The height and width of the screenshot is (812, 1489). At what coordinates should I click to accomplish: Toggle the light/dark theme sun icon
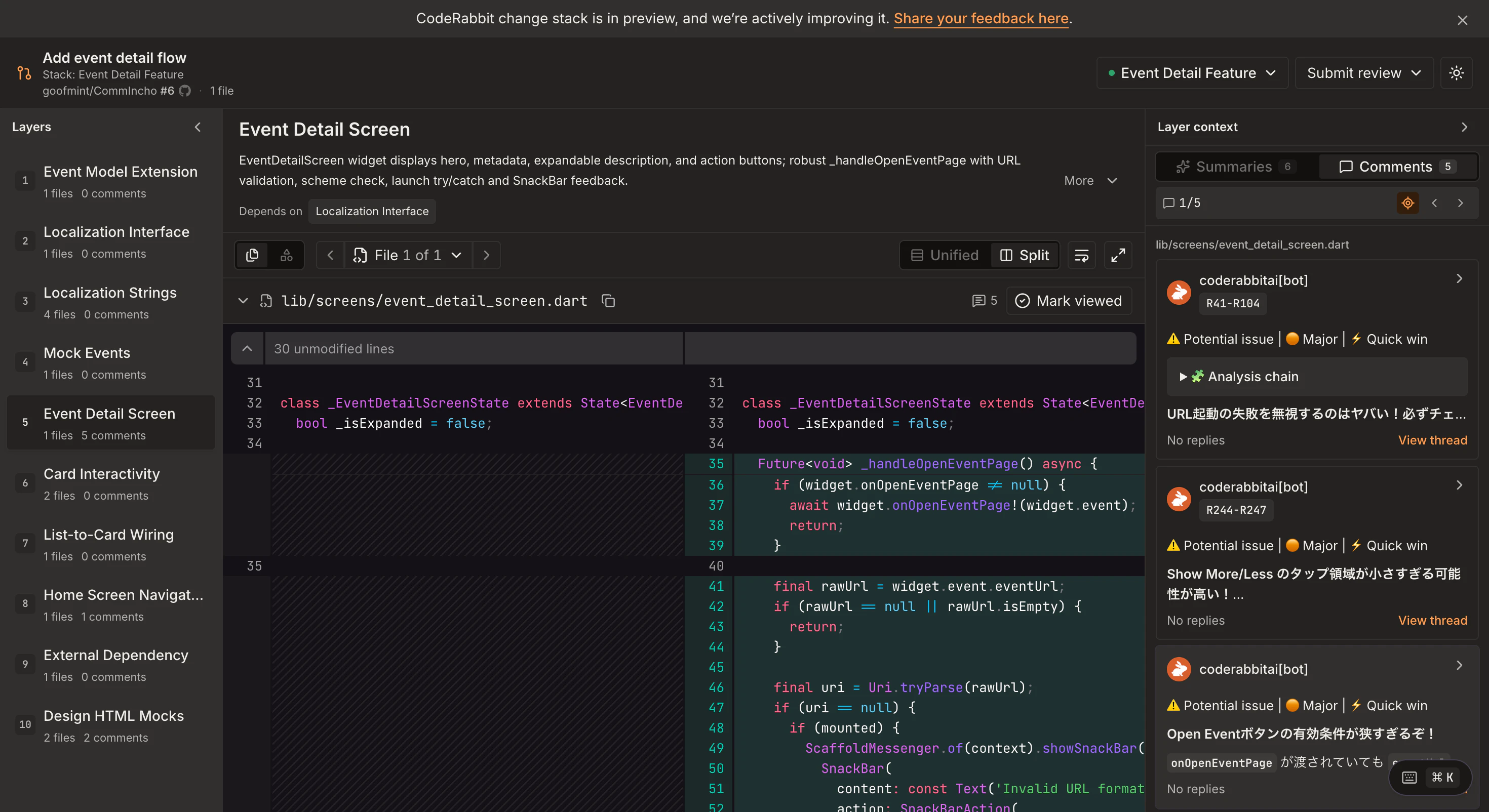1456,73
